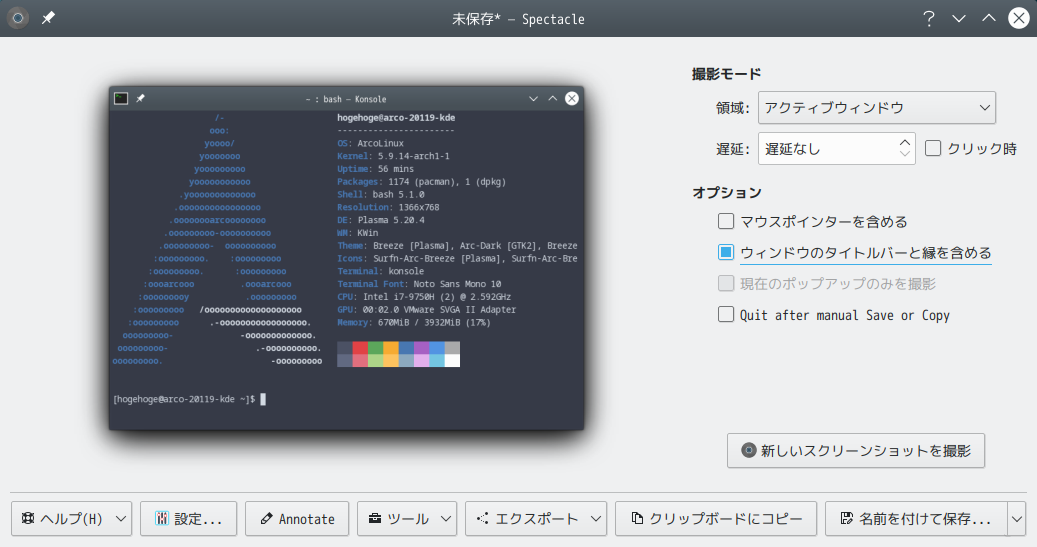Close the Spectacle window
1037x547 pixels.
1018,18
